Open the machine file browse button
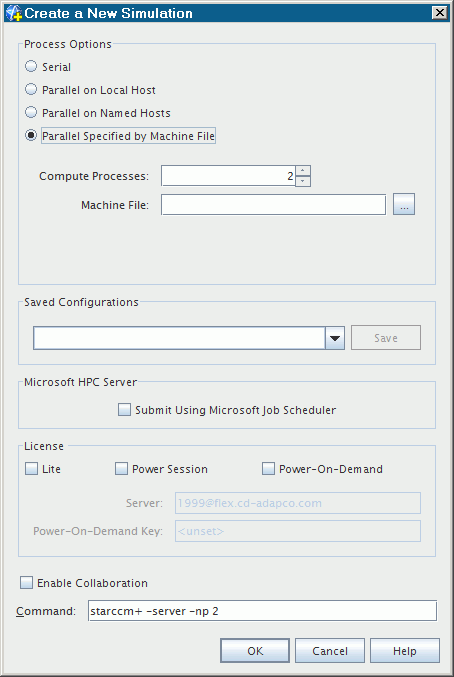The height and width of the screenshot is (677, 454). pyautogui.click(x=404, y=204)
